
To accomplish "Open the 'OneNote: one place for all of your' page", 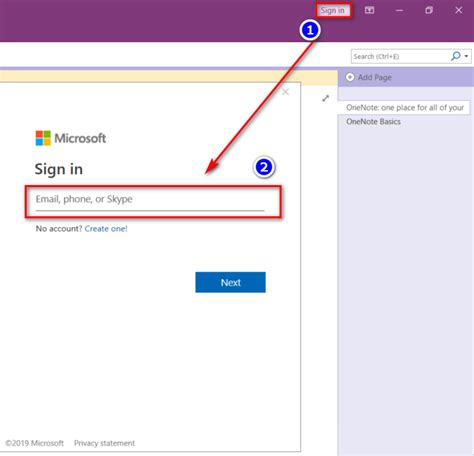I will click(404, 108).
